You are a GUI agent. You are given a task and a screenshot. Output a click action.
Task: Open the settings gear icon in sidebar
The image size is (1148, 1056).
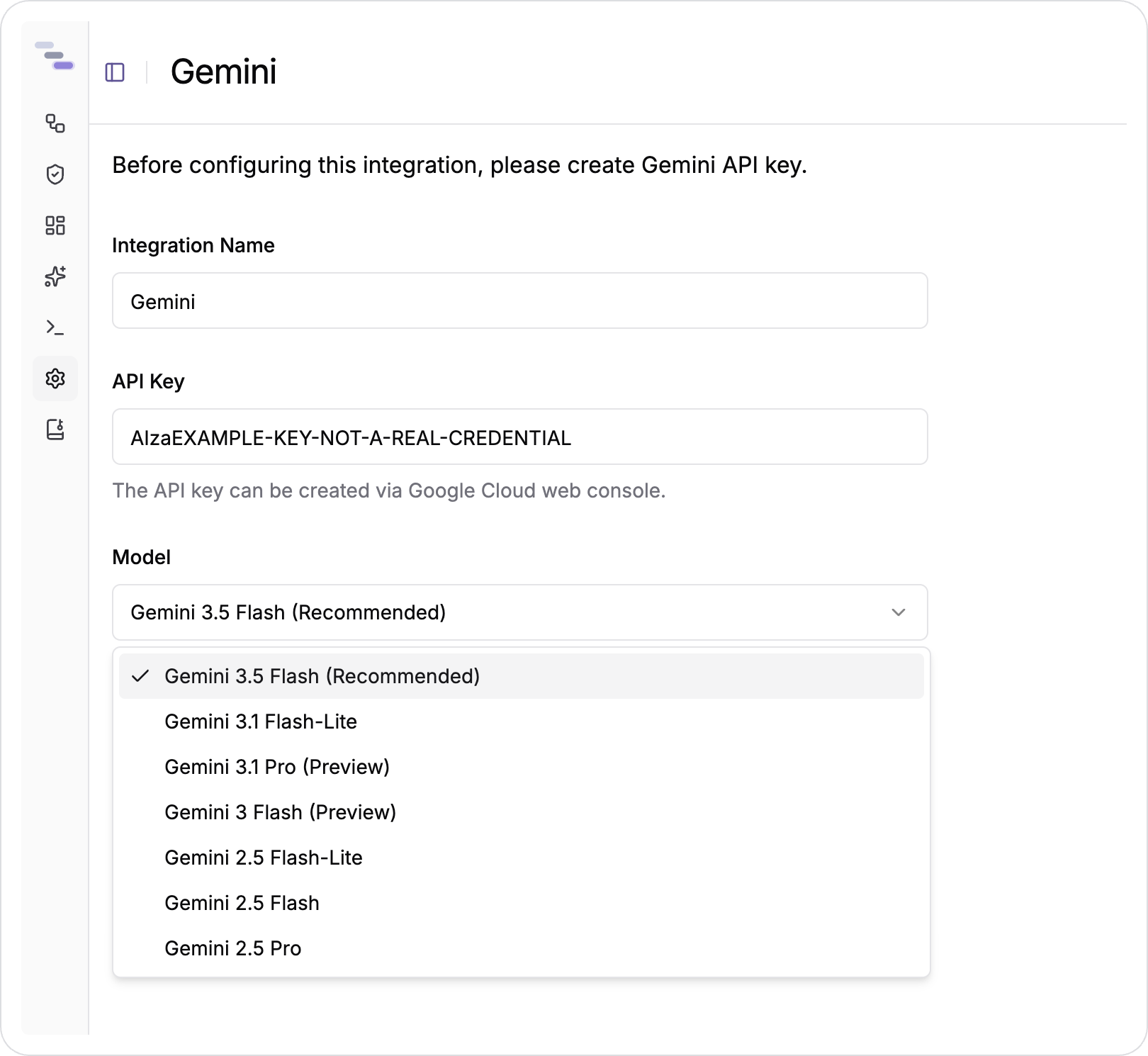pyautogui.click(x=55, y=378)
